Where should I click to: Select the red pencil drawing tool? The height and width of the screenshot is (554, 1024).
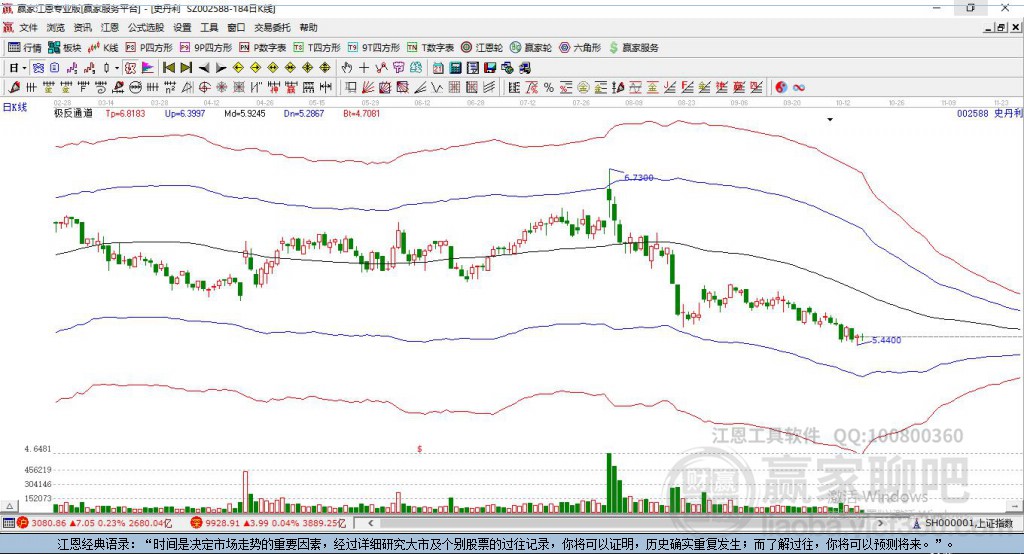tap(14, 87)
